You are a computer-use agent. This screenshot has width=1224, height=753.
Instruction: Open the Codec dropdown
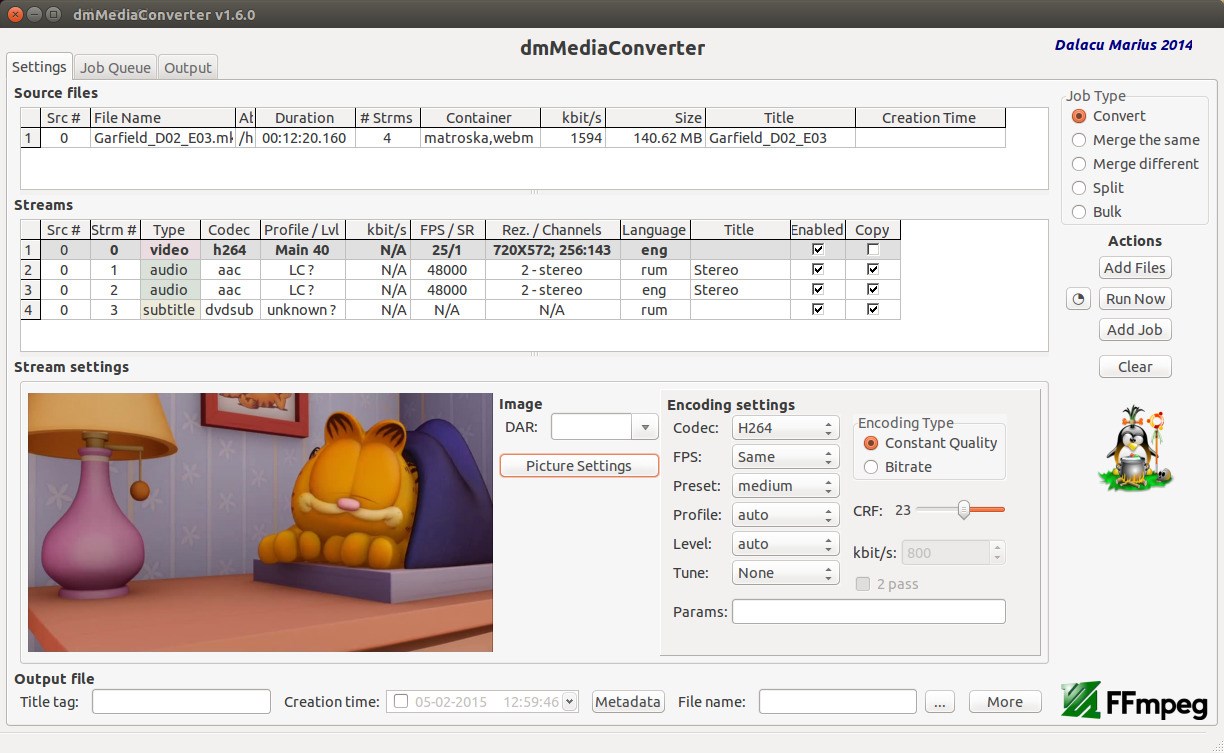click(785, 428)
